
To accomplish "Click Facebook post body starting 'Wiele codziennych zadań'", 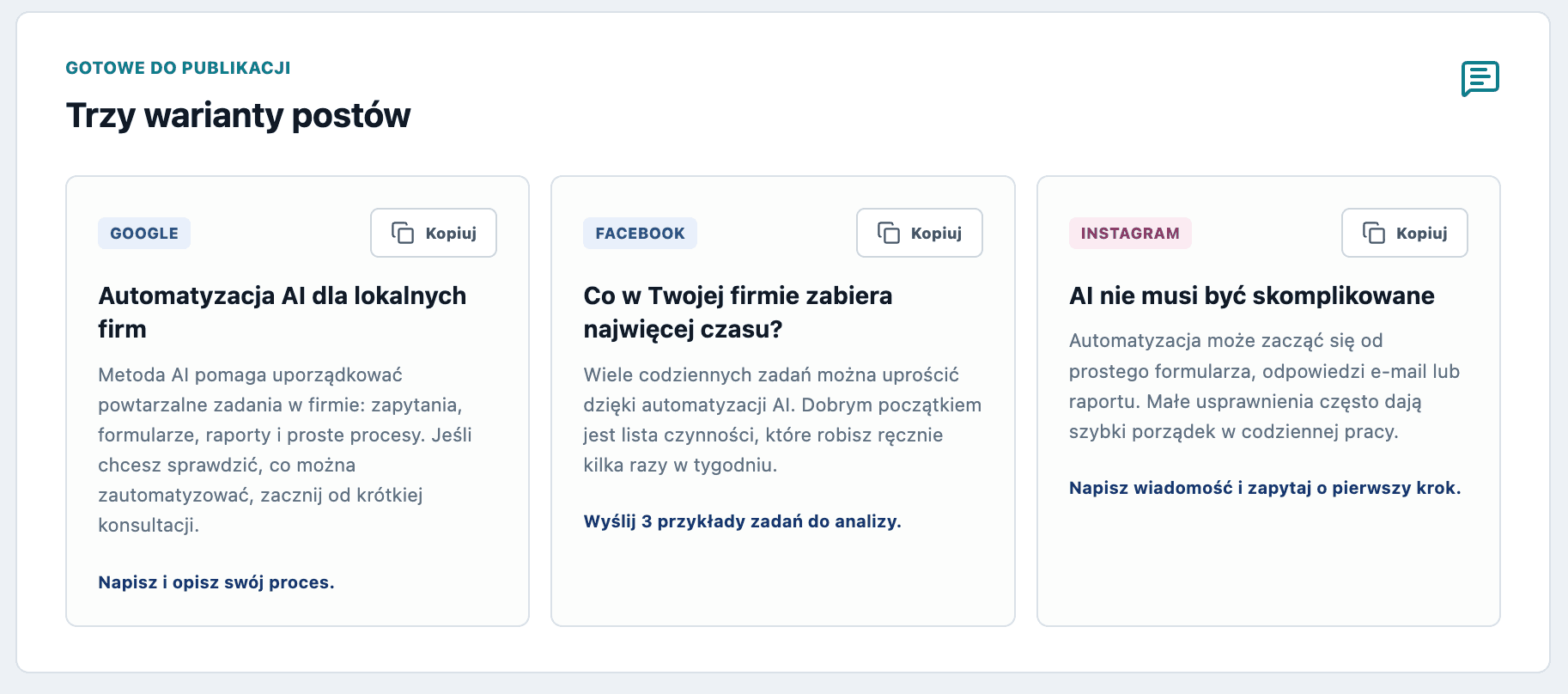I will point(782,420).
